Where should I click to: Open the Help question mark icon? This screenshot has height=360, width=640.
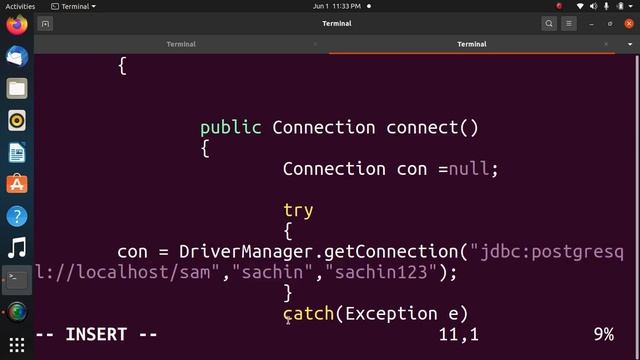coord(17,216)
